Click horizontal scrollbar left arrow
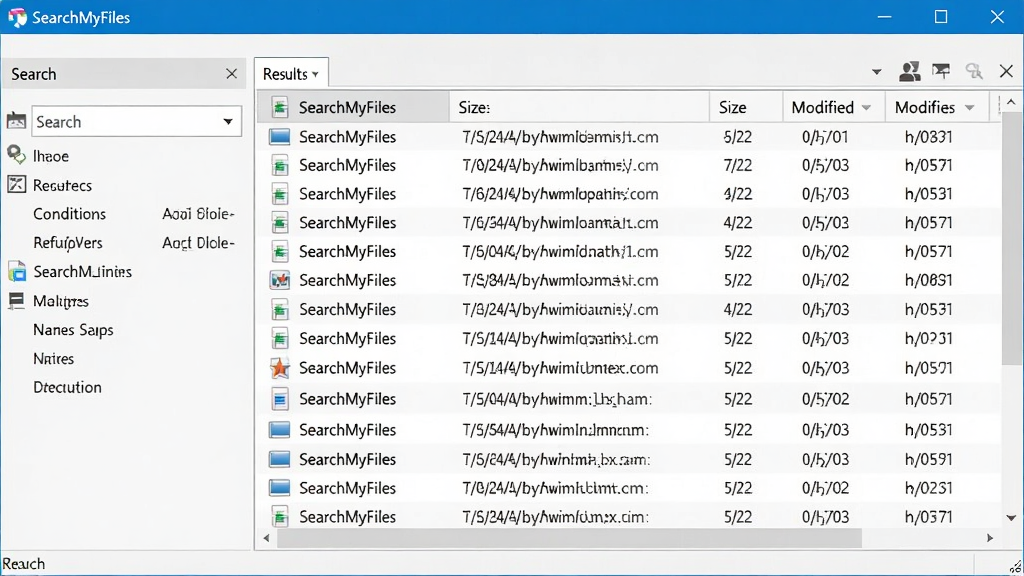 (266, 538)
